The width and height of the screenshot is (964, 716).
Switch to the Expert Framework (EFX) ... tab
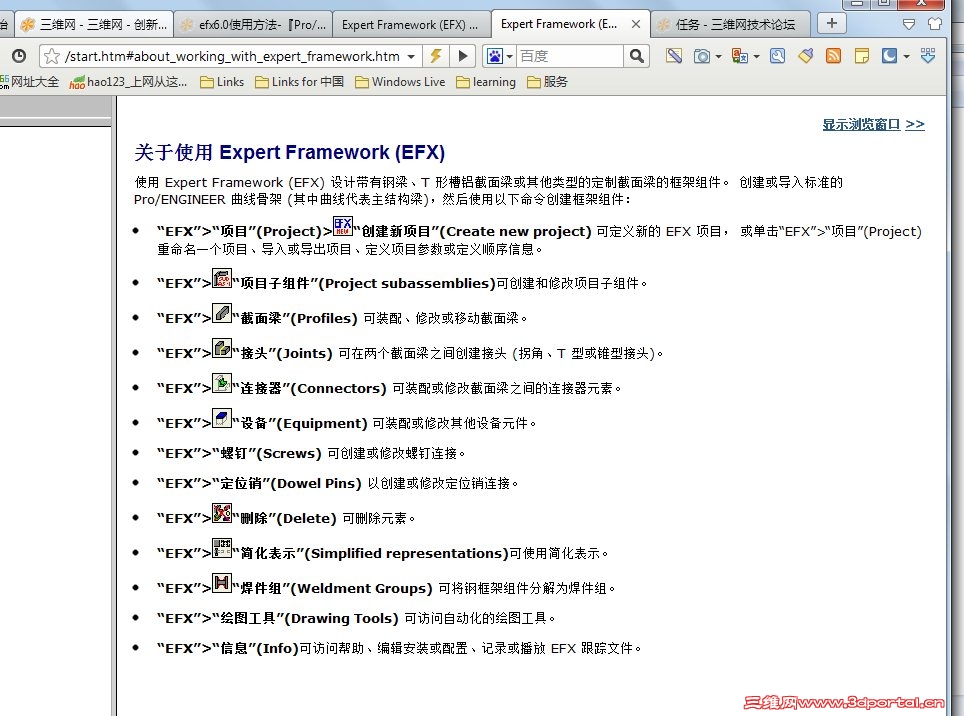pos(411,25)
